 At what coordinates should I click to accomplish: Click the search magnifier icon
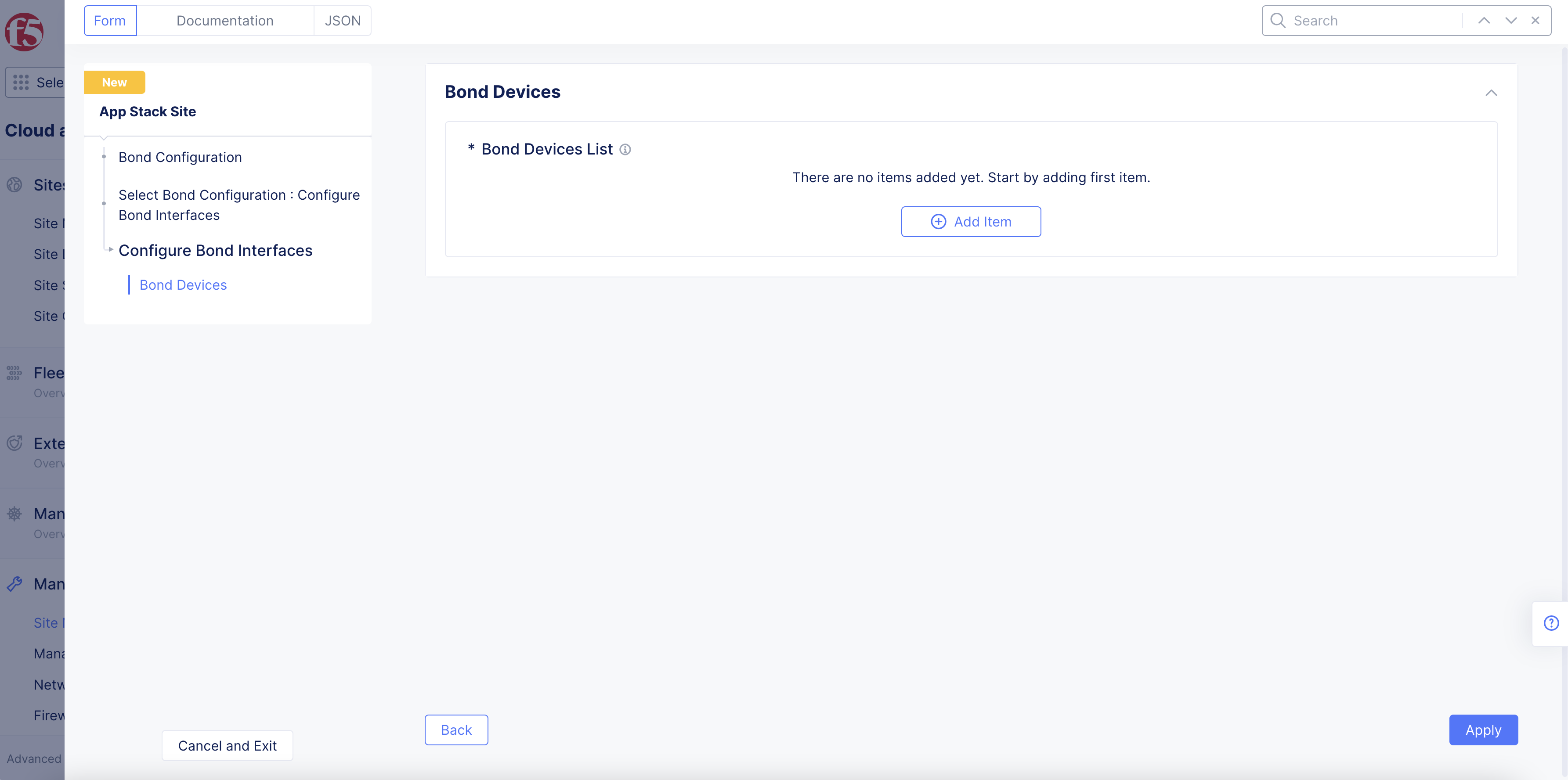point(1278,21)
